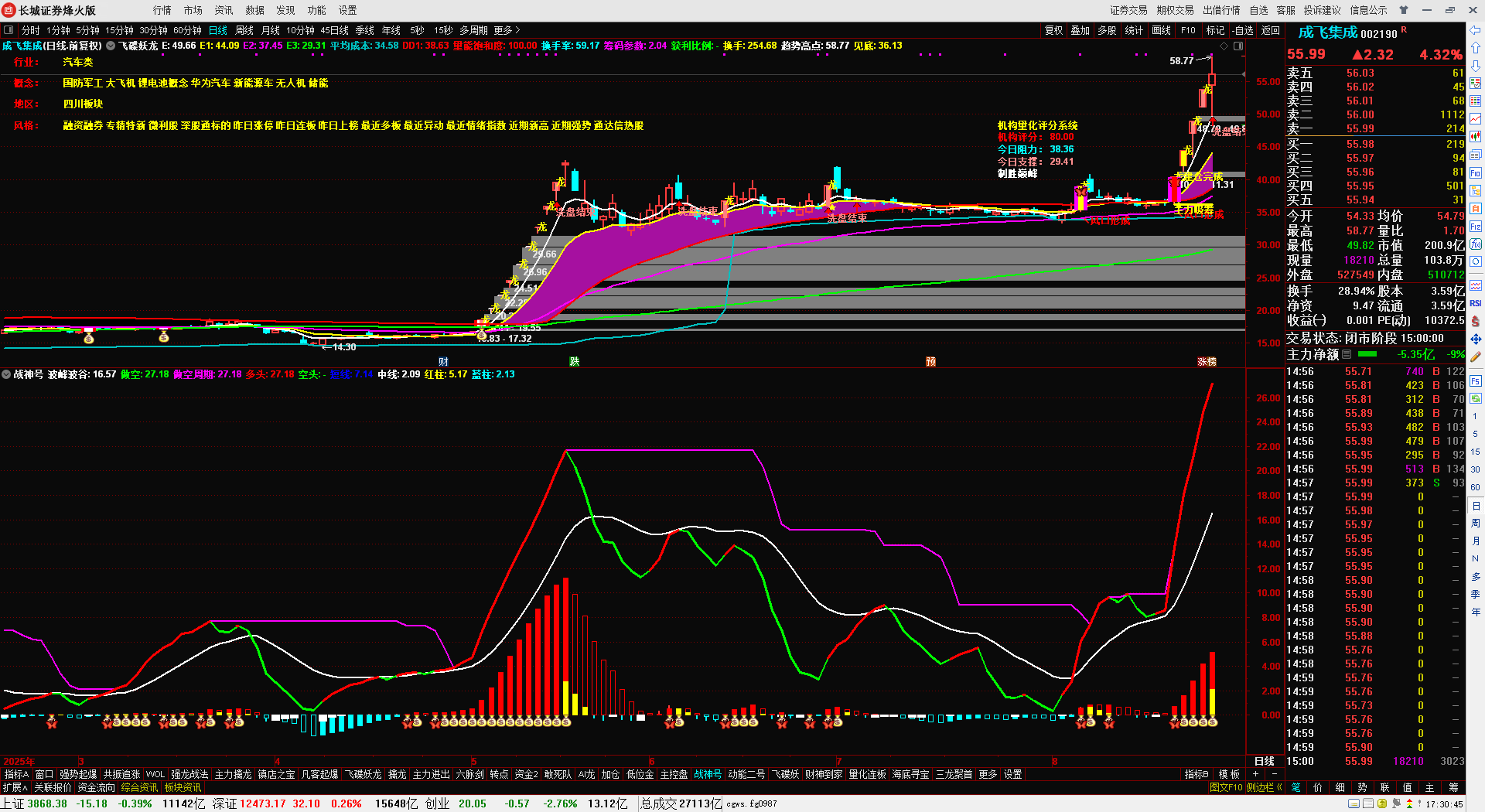
Task: Open the 综合资讯 tab
Action: (139, 787)
